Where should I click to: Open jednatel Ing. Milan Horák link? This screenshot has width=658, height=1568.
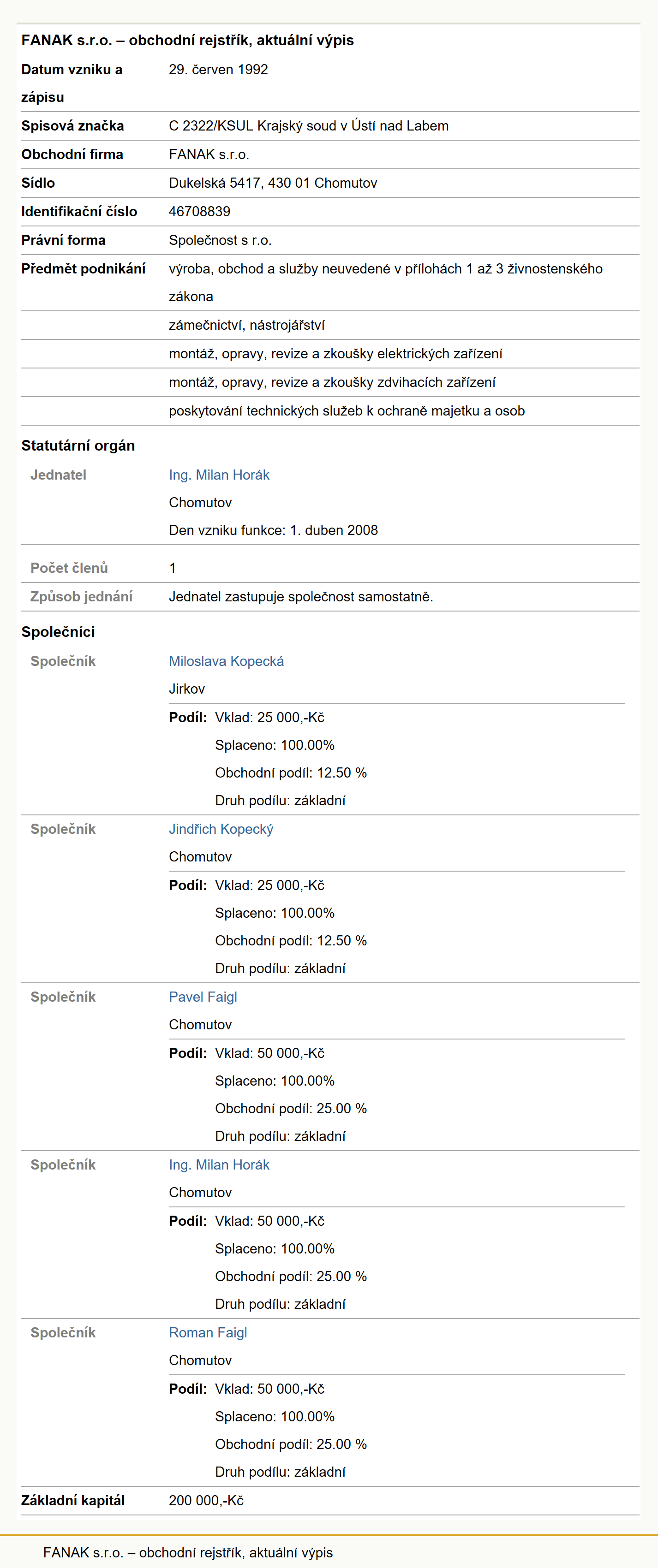click(x=219, y=475)
